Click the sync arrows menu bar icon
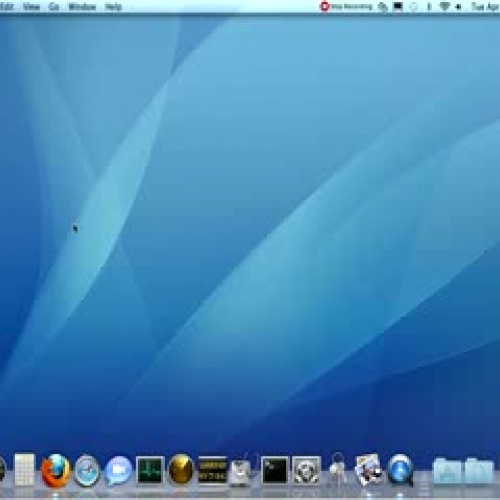 (x=383, y=7)
